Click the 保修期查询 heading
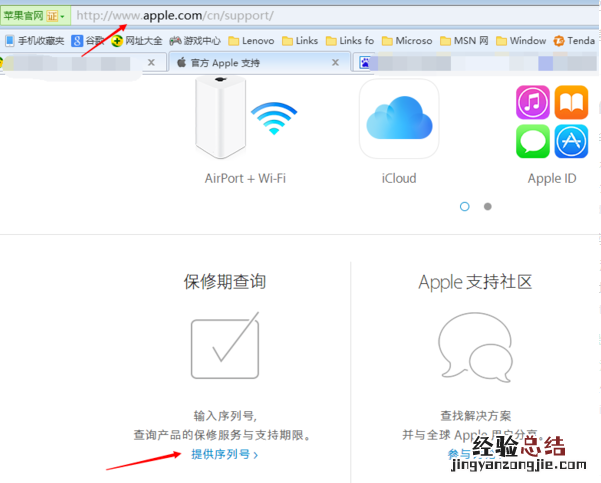 pos(225,281)
